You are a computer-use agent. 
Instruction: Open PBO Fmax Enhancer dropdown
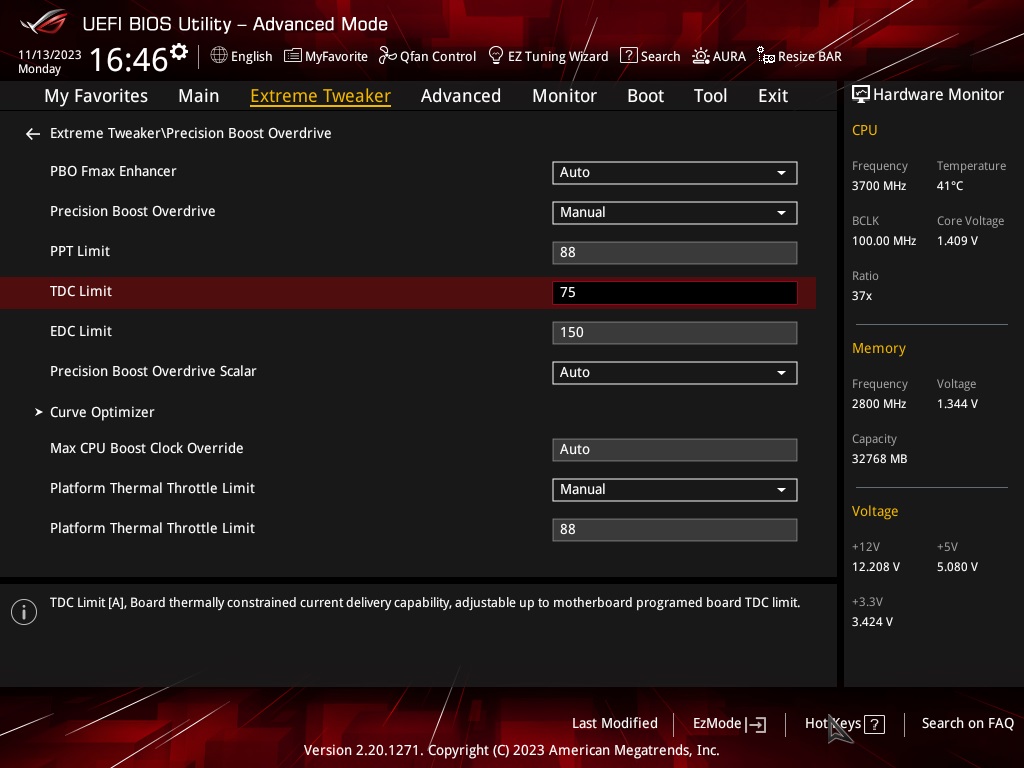coord(675,172)
